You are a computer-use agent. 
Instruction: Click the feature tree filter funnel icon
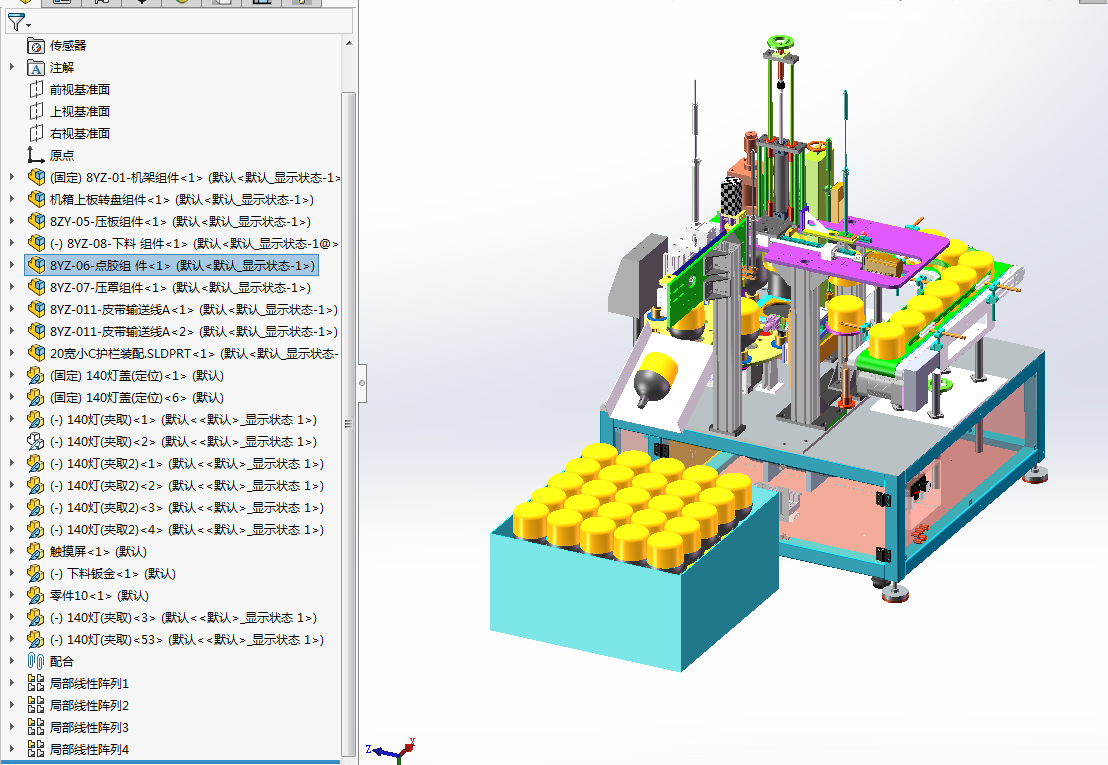(16, 23)
